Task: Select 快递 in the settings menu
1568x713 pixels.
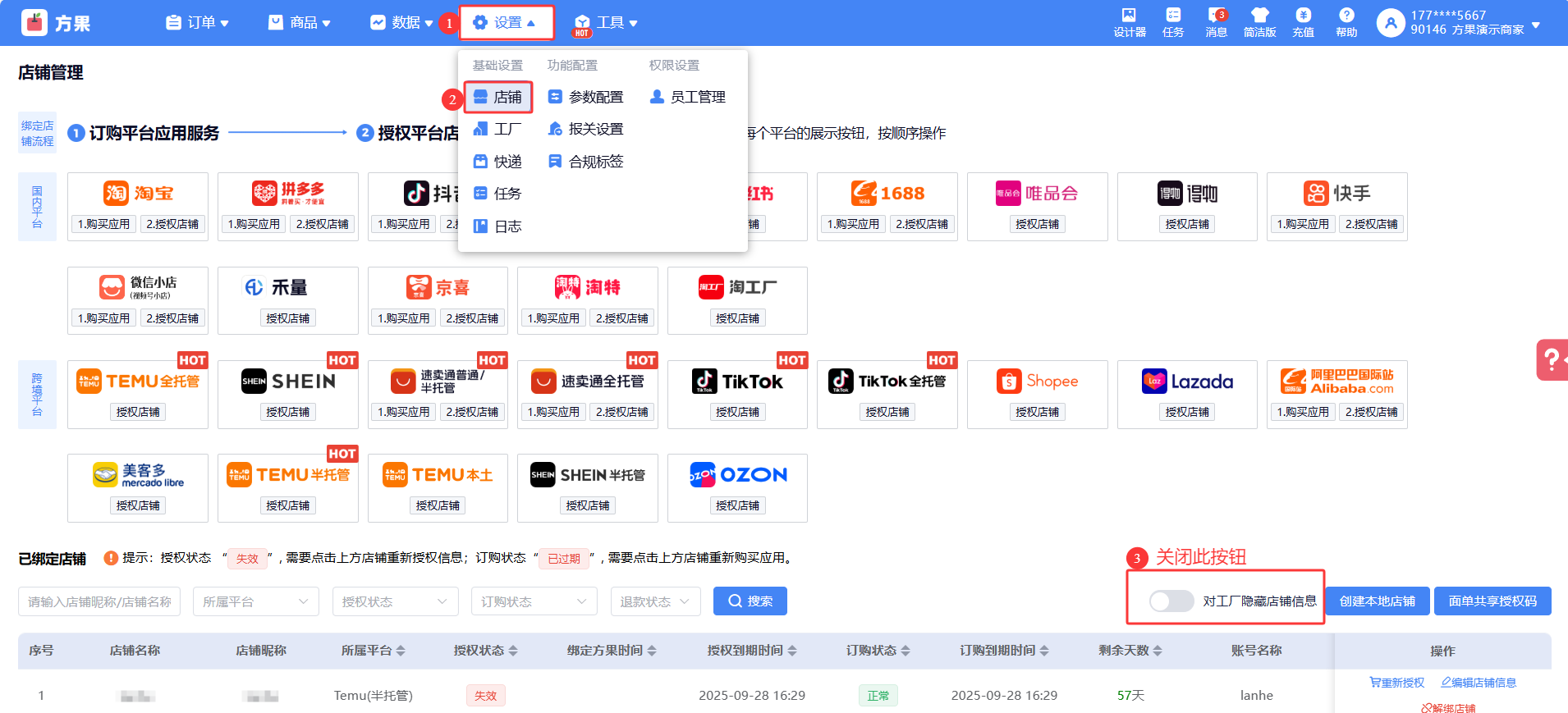Action: click(497, 162)
